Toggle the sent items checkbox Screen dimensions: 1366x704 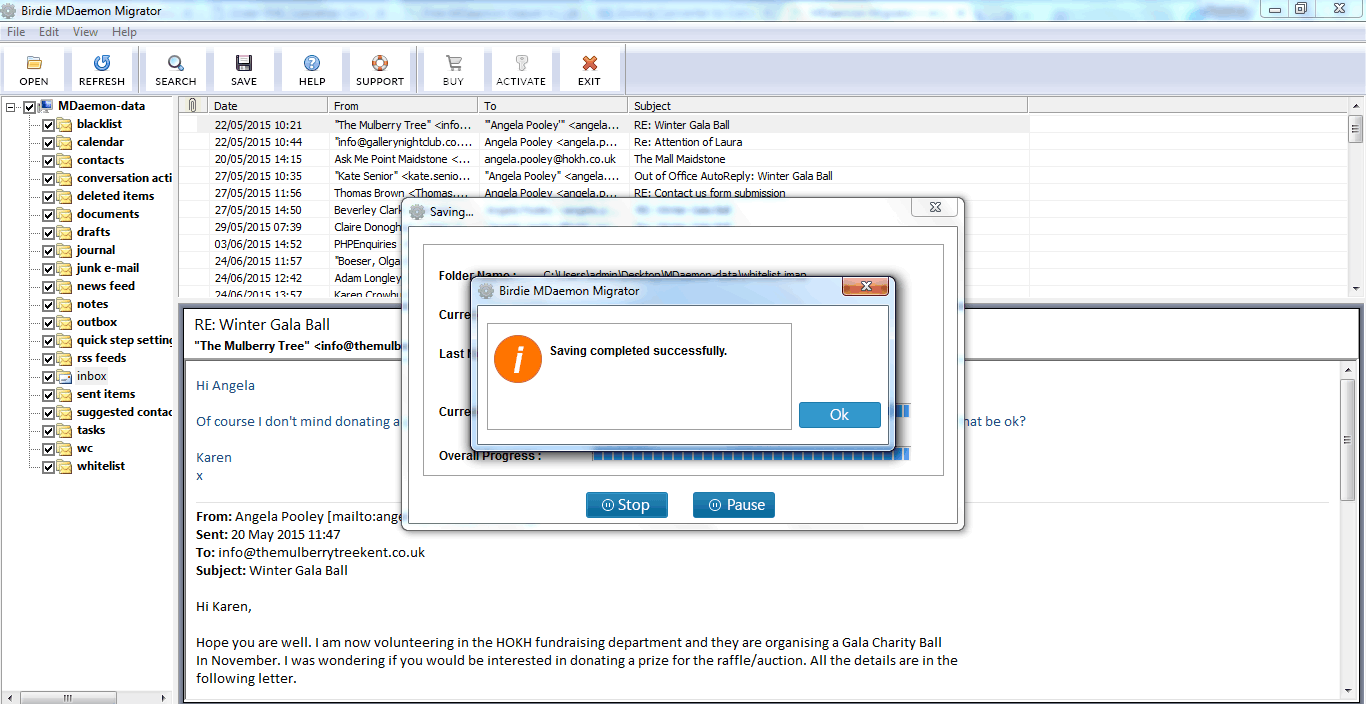pos(48,395)
